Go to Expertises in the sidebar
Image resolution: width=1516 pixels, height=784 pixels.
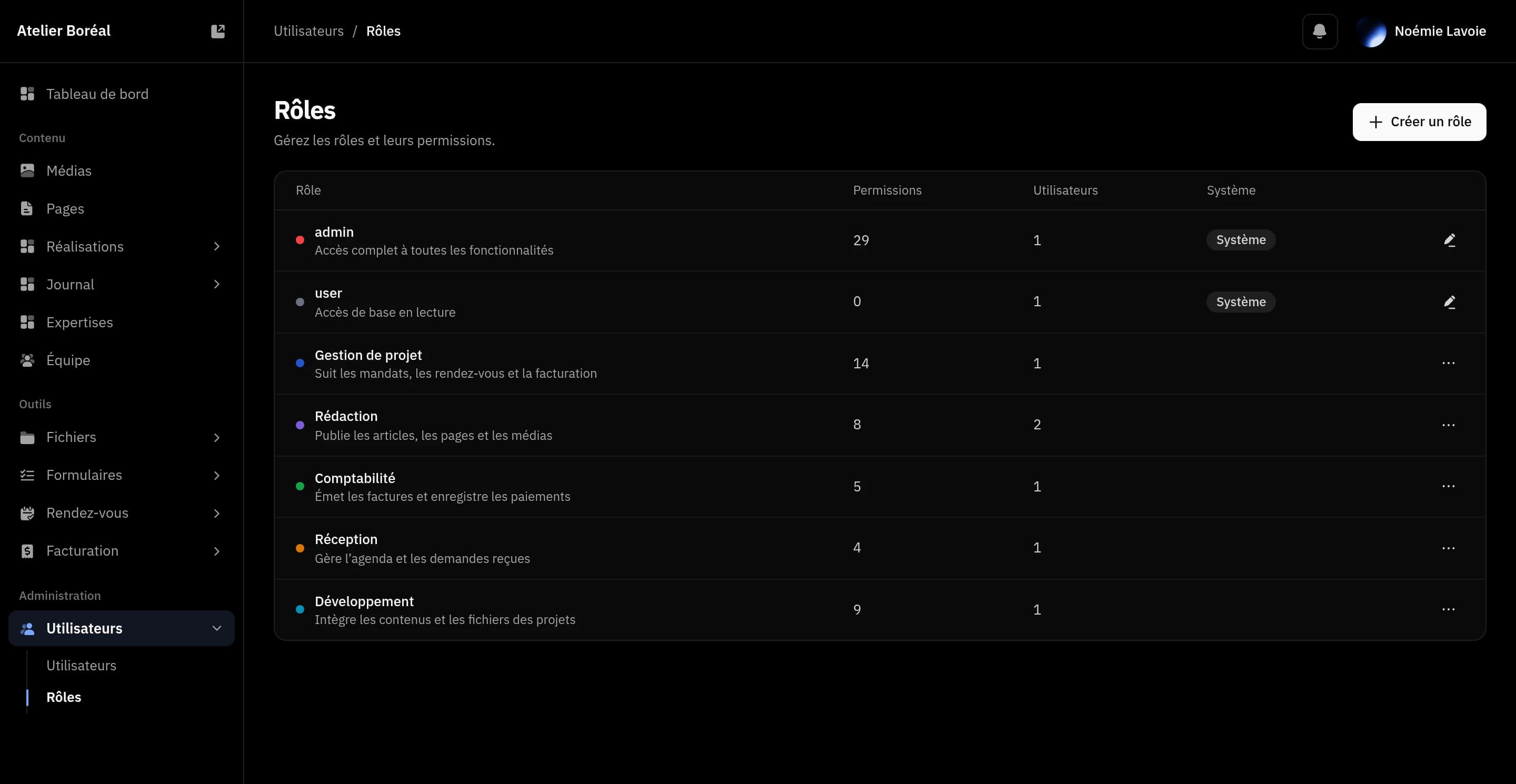click(x=121, y=323)
